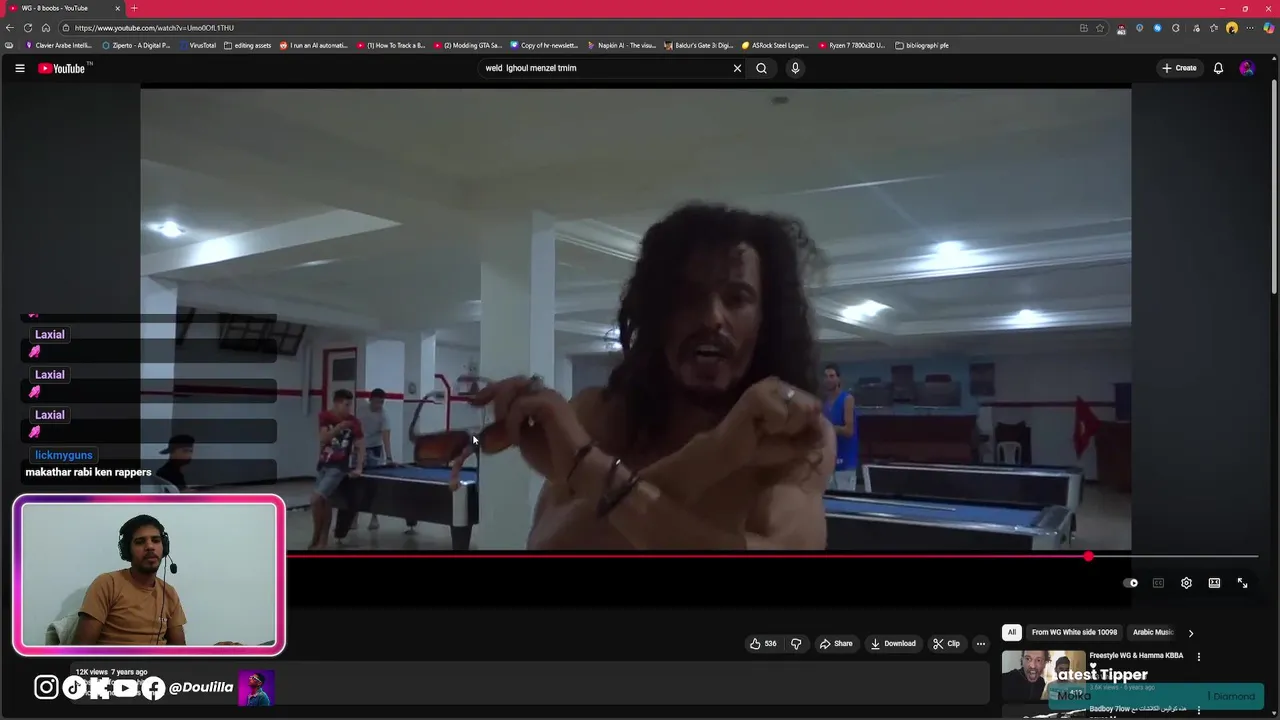Go back with browser back arrow

coord(10,28)
